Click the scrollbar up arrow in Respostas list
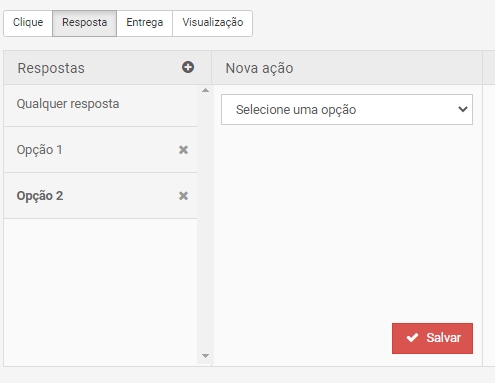Viewport: 495px width, 383px height. tap(205, 90)
